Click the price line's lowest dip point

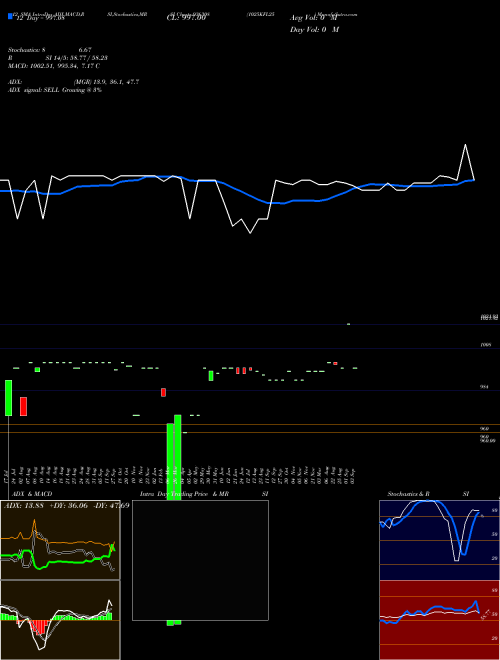pyautogui.click(x=250, y=233)
